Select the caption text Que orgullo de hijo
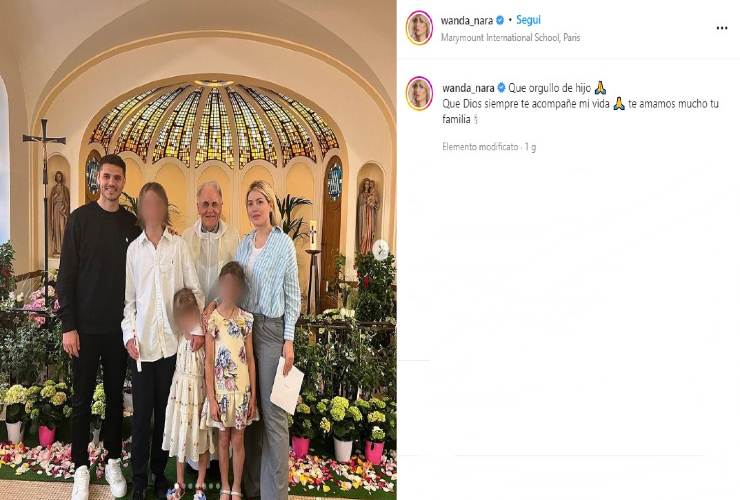 click(x=549, y=88)
